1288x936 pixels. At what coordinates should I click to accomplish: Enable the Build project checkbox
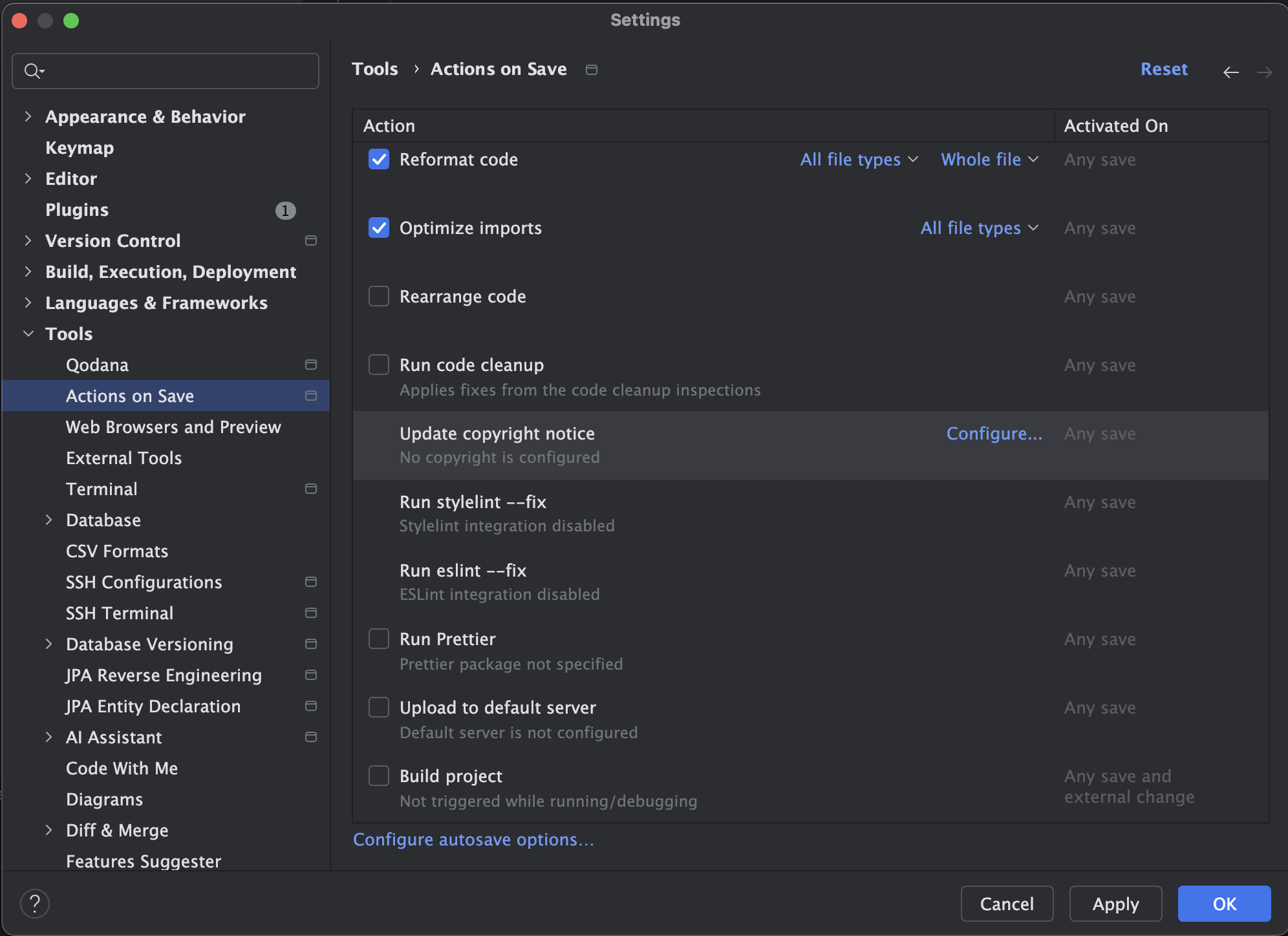pos(379,776)
